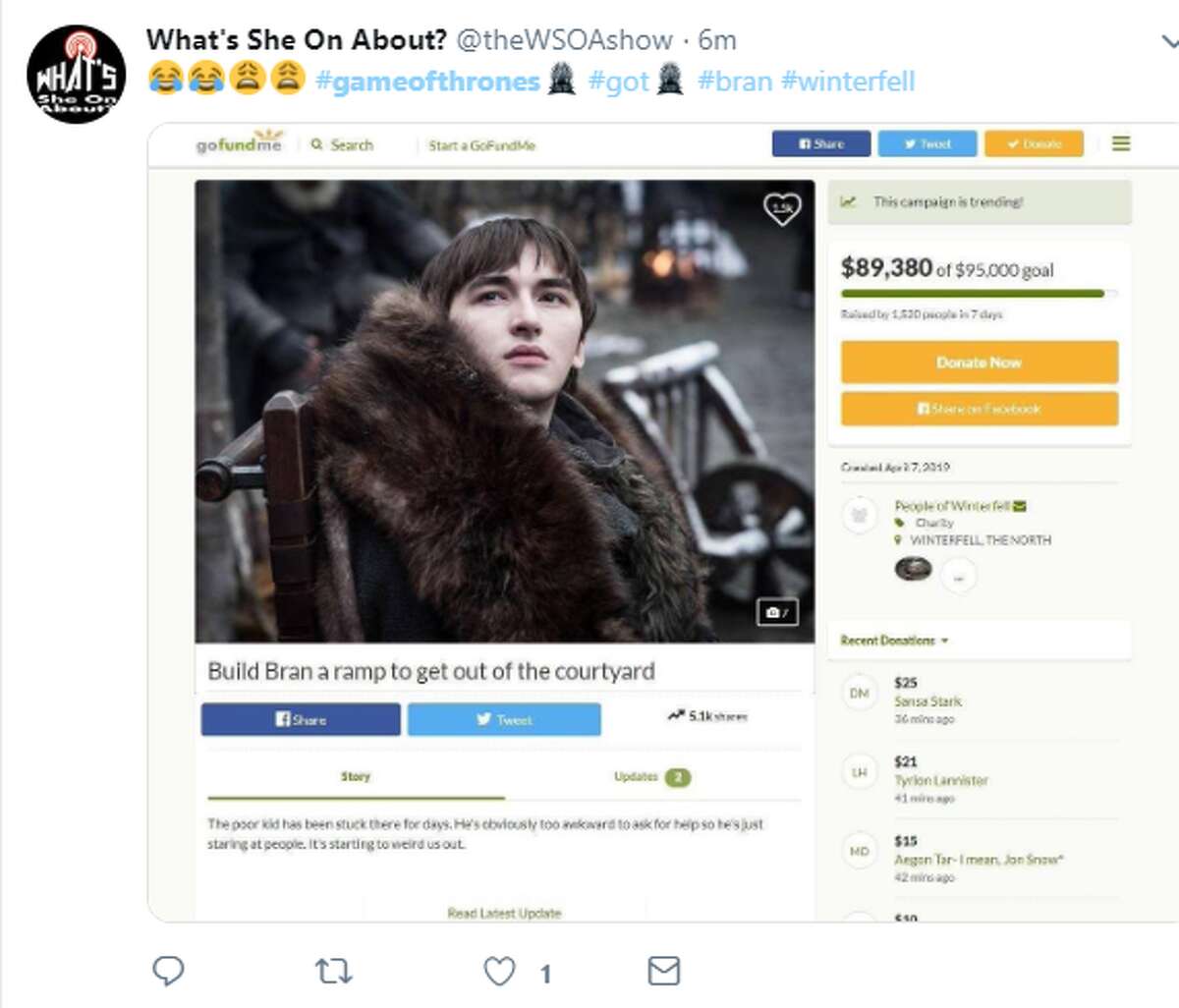Open the tweet options chevron menu
This screenshot has height=1008, width=1179.
click(1169, 41)
